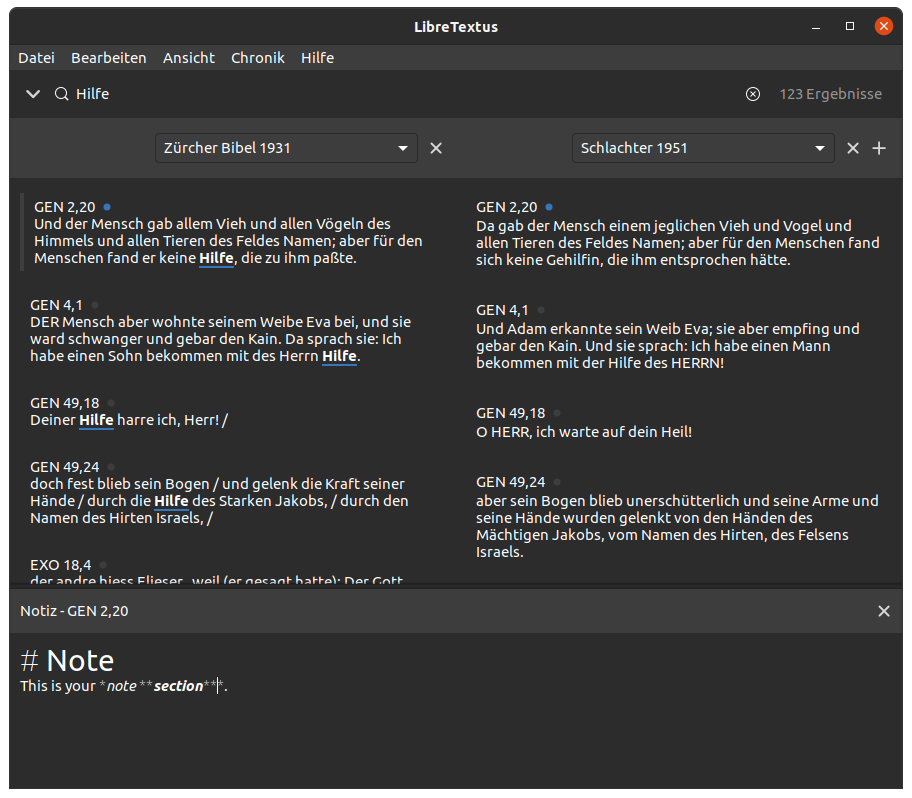Clear the search with the circled X icon
The height and width of the screenshot is (798, 912).
[752, 93]
